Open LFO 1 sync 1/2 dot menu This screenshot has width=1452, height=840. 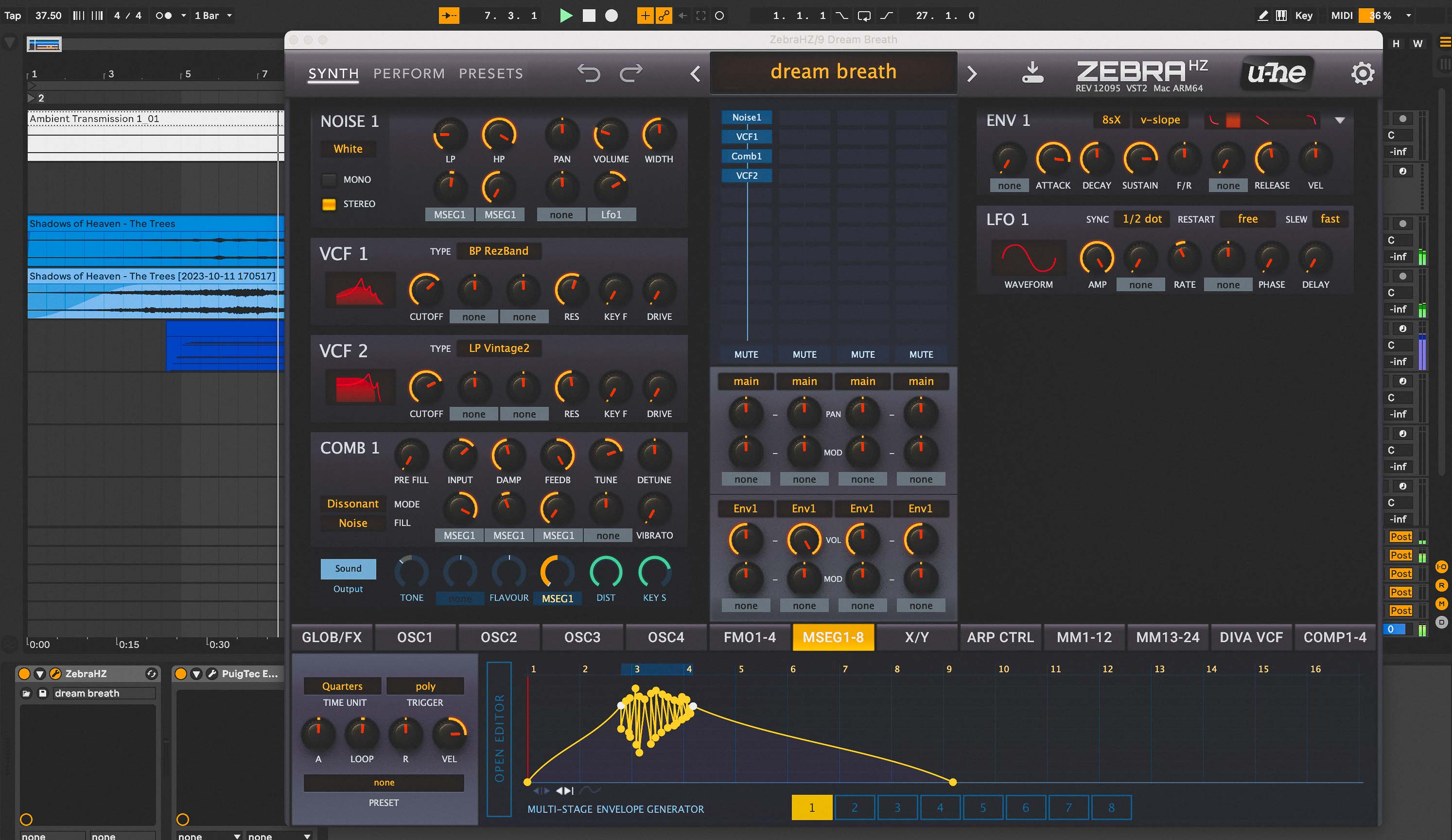pos(1142,219)
